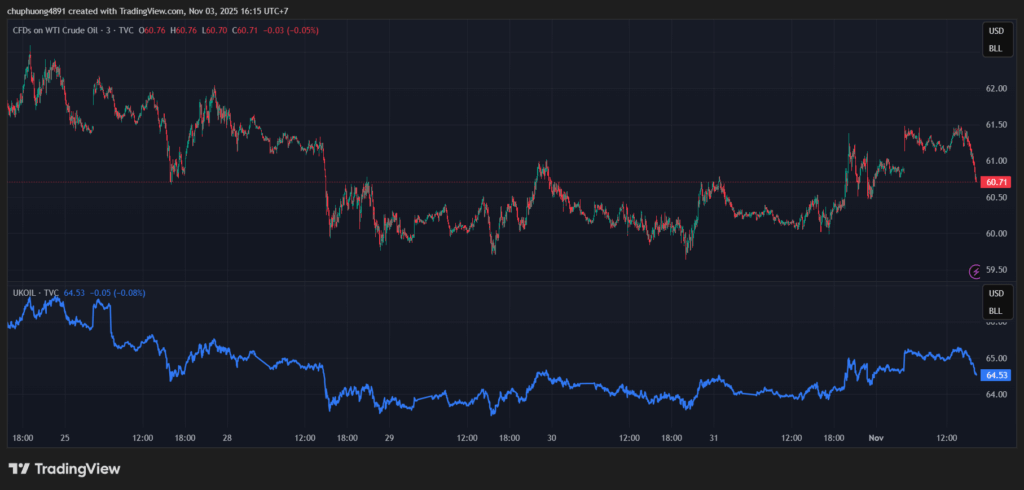Screen dimensions: 1024x490
Task: Click the 61.50 label on price axis
Action: pos(995,125)
